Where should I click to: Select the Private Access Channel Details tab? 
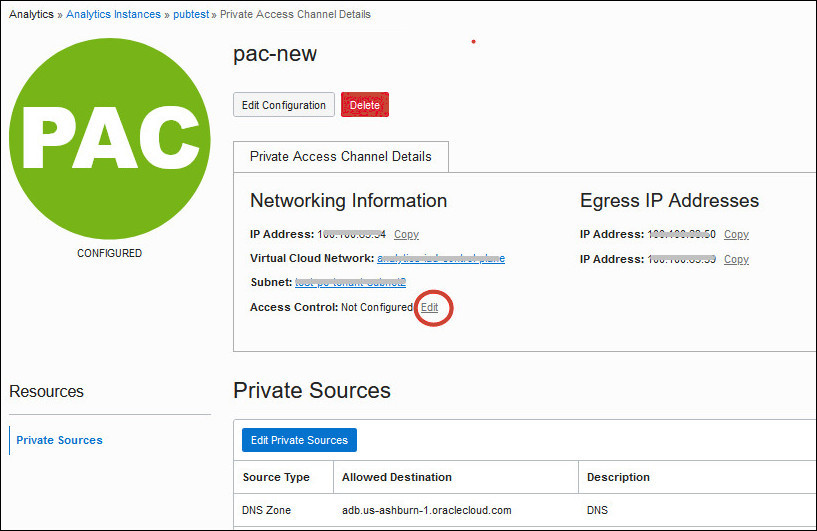pos(341,156)
